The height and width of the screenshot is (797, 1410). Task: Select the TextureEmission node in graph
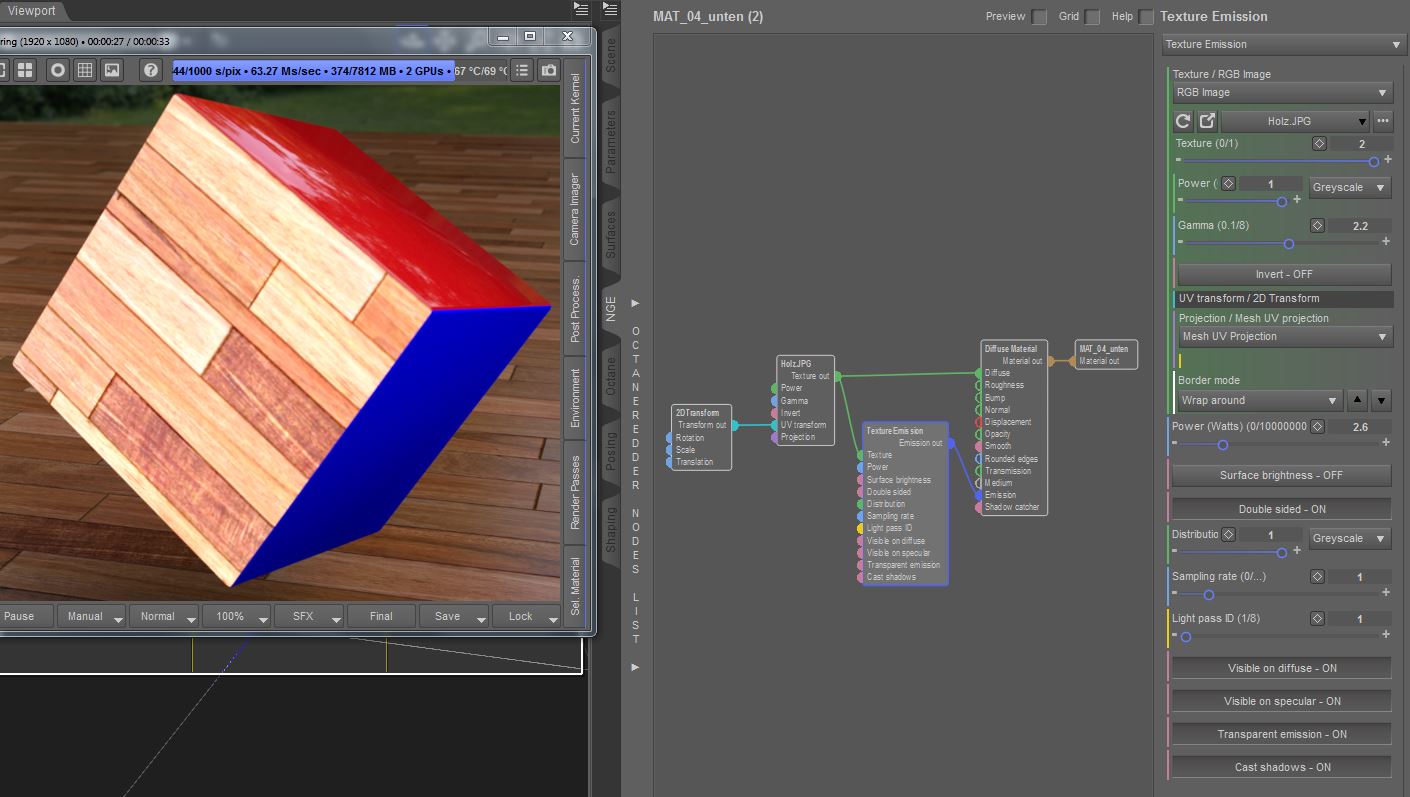pyautogui.click(x=894, y=431)
